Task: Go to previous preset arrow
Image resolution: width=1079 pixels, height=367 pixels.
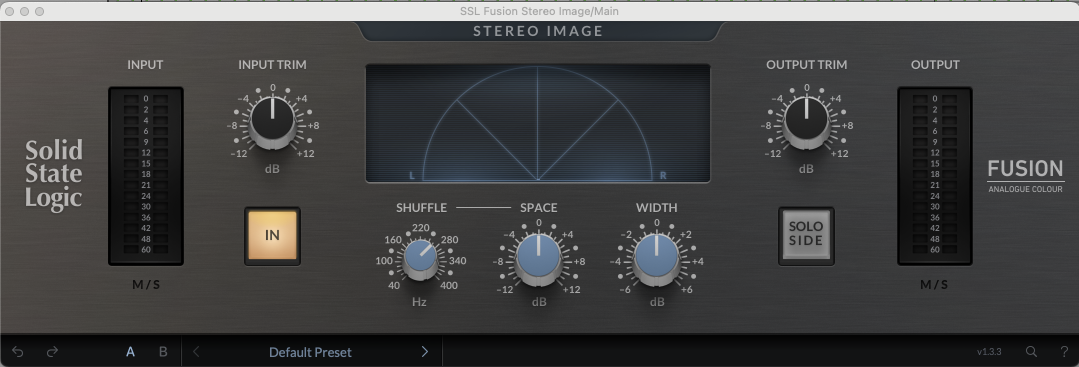Action: point(196,352)
